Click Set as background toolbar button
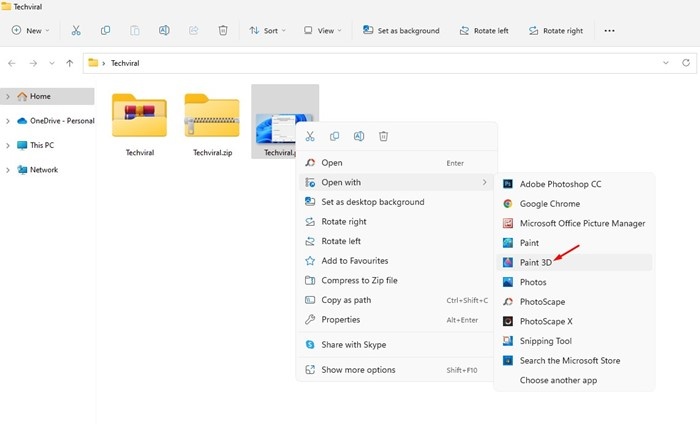The height and width of the screenshot is (424, 700). (401, 30)
